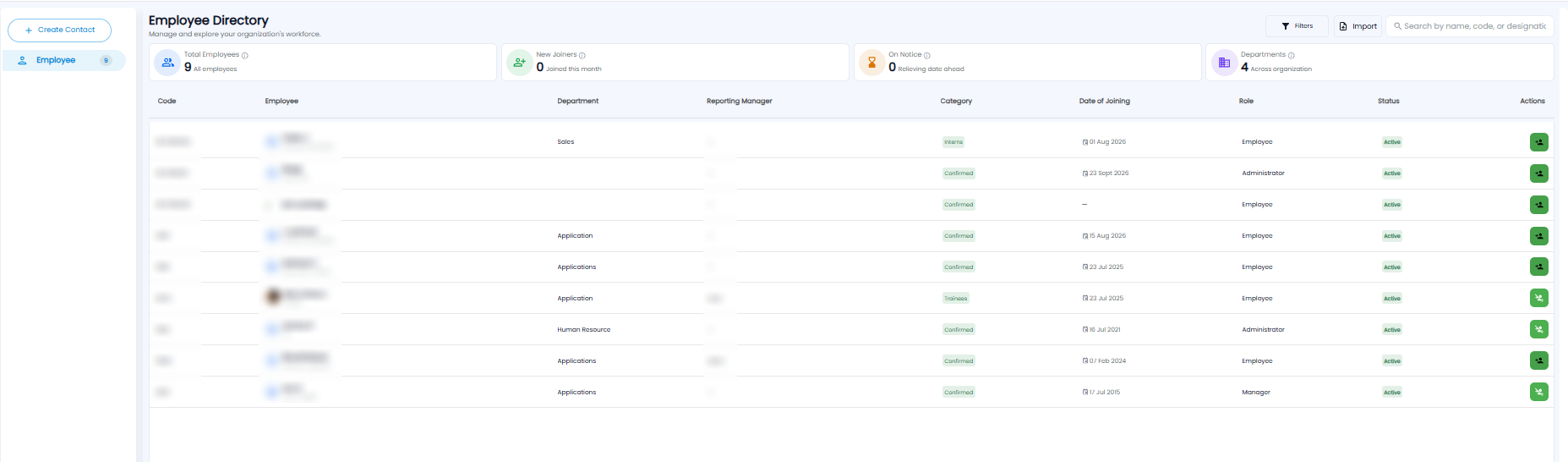
Task: Click the 01 Aug 2026 joining date
Action: 1104,142
